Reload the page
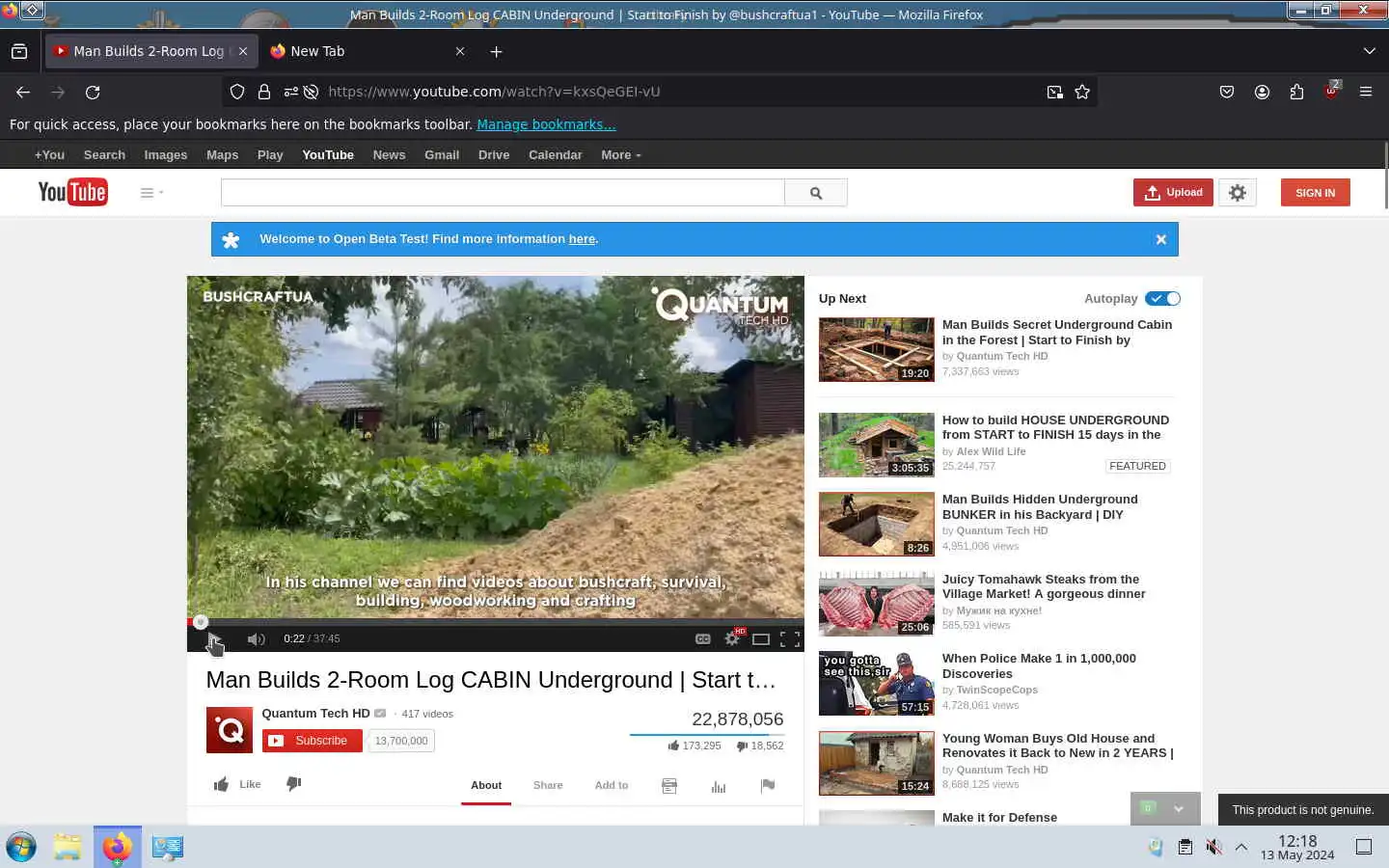Screen dimensions: 1389x868 (93, 93)
